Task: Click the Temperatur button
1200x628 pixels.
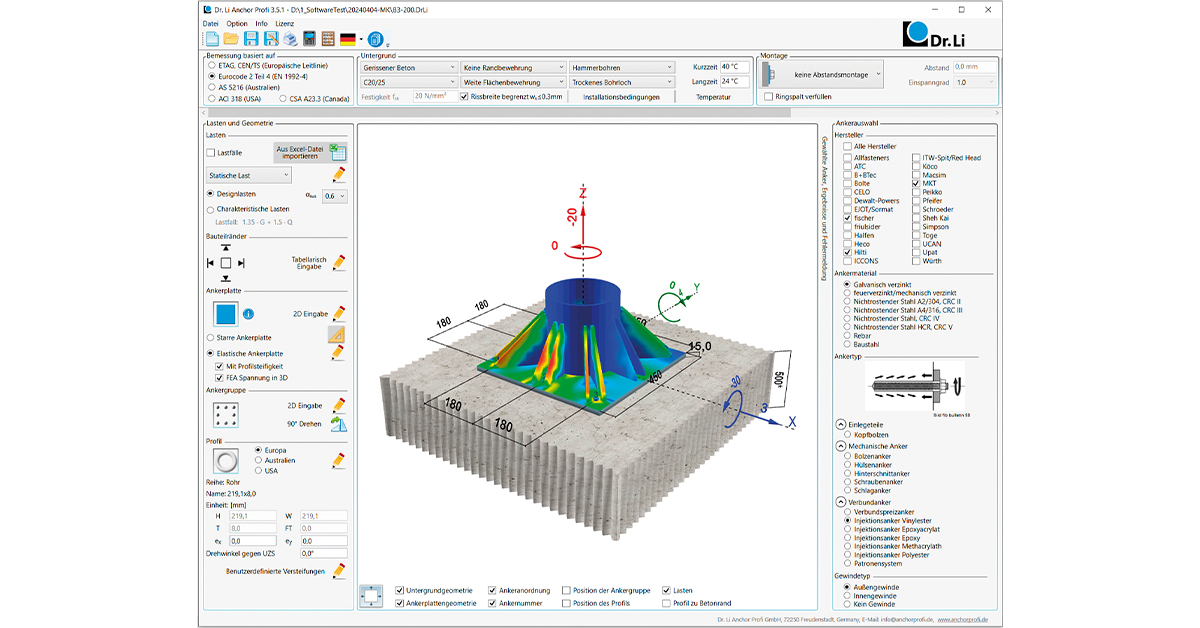Action: point(713,97)
